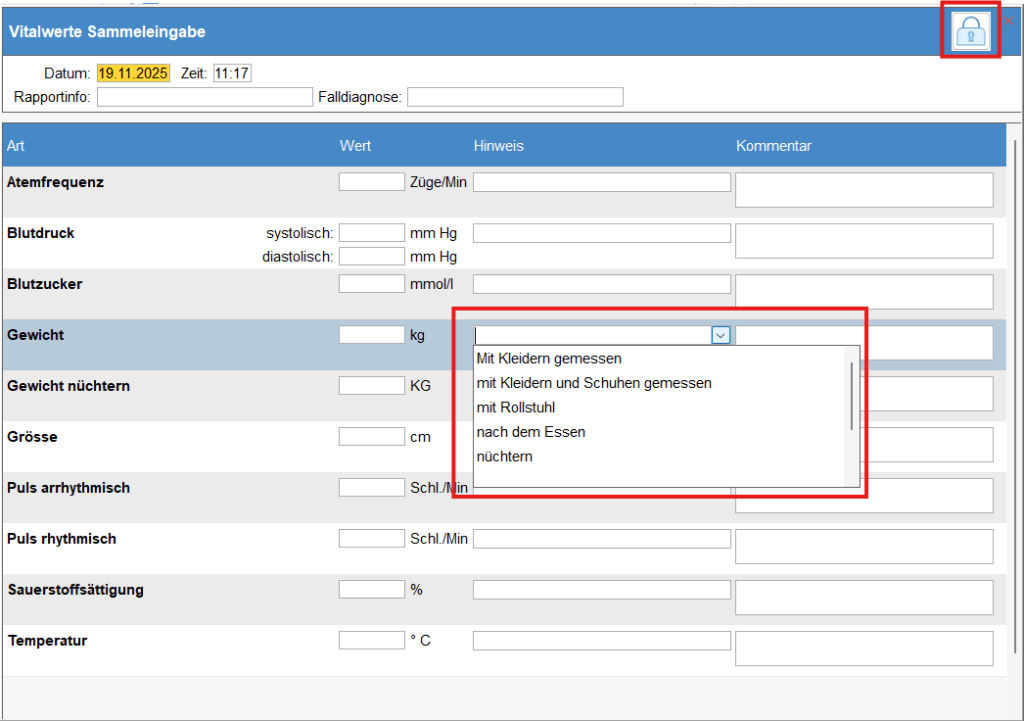Click the dropdown list scrollbar
The width and height of the screenshot is (1024, 721).
pyautogui.click(x=852, y=397)
